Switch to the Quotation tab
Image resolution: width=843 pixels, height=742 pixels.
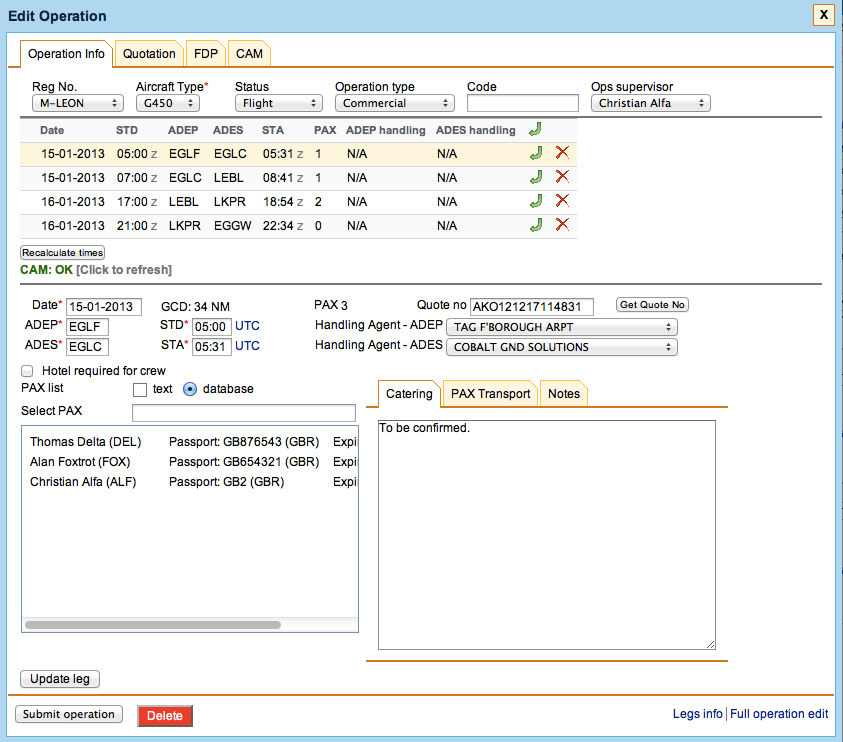coord(149,54)
